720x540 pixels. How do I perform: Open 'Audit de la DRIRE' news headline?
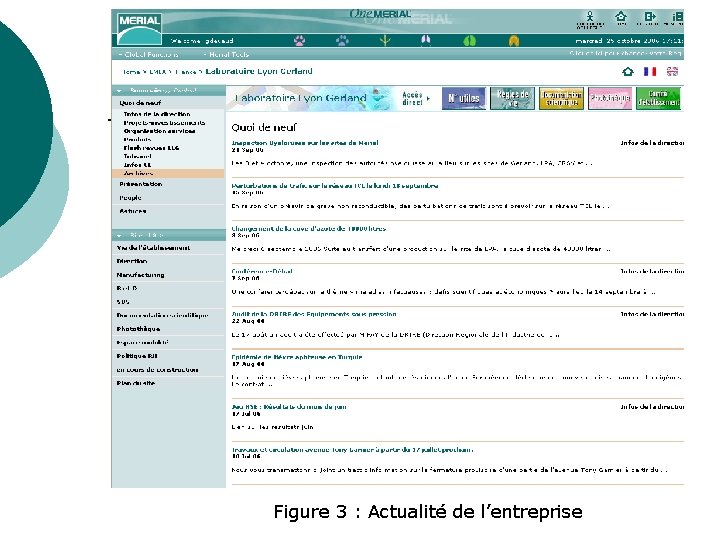tap(314, 314)
